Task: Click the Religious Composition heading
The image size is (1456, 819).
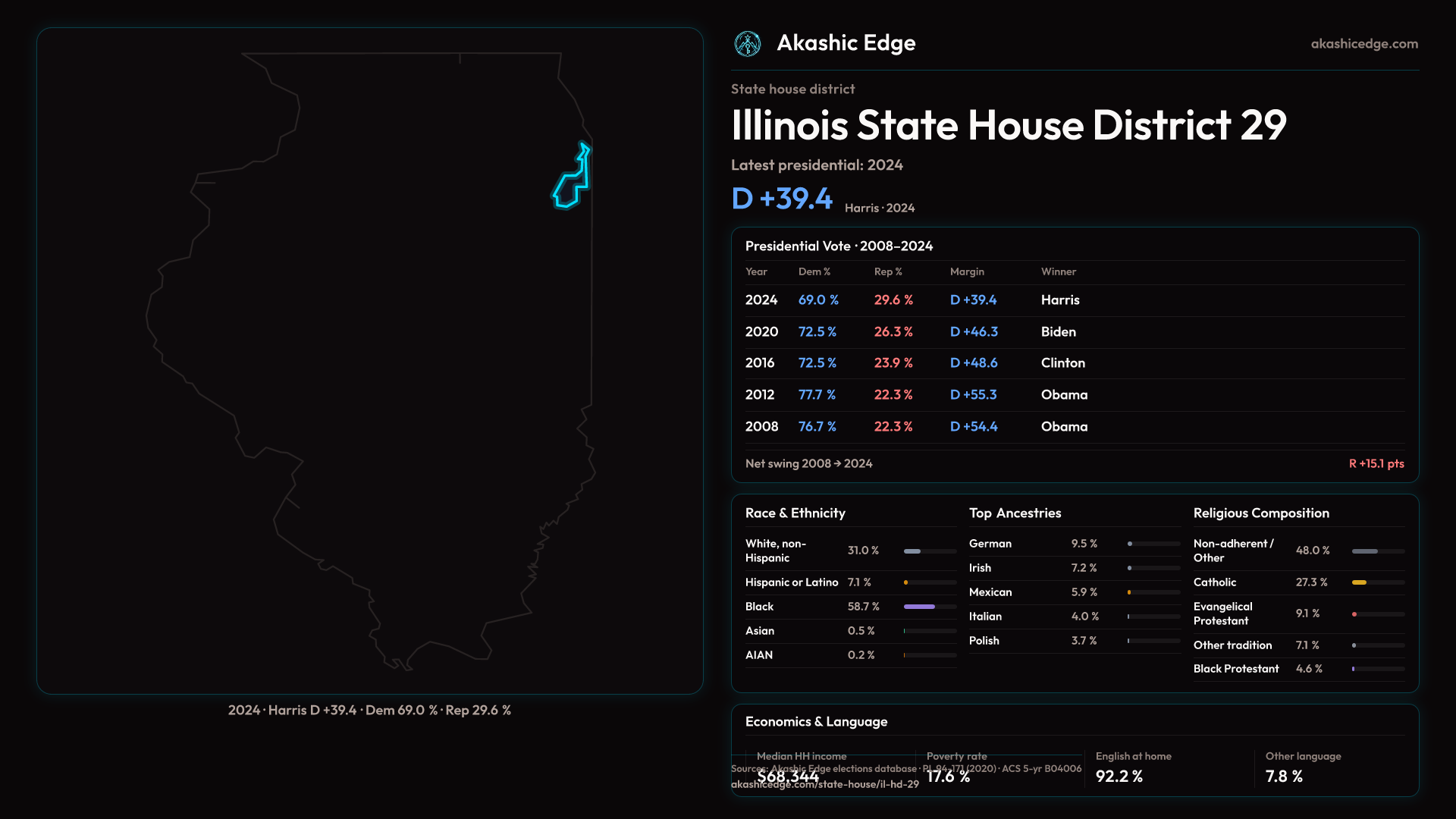Action: tap(1260, 513)
